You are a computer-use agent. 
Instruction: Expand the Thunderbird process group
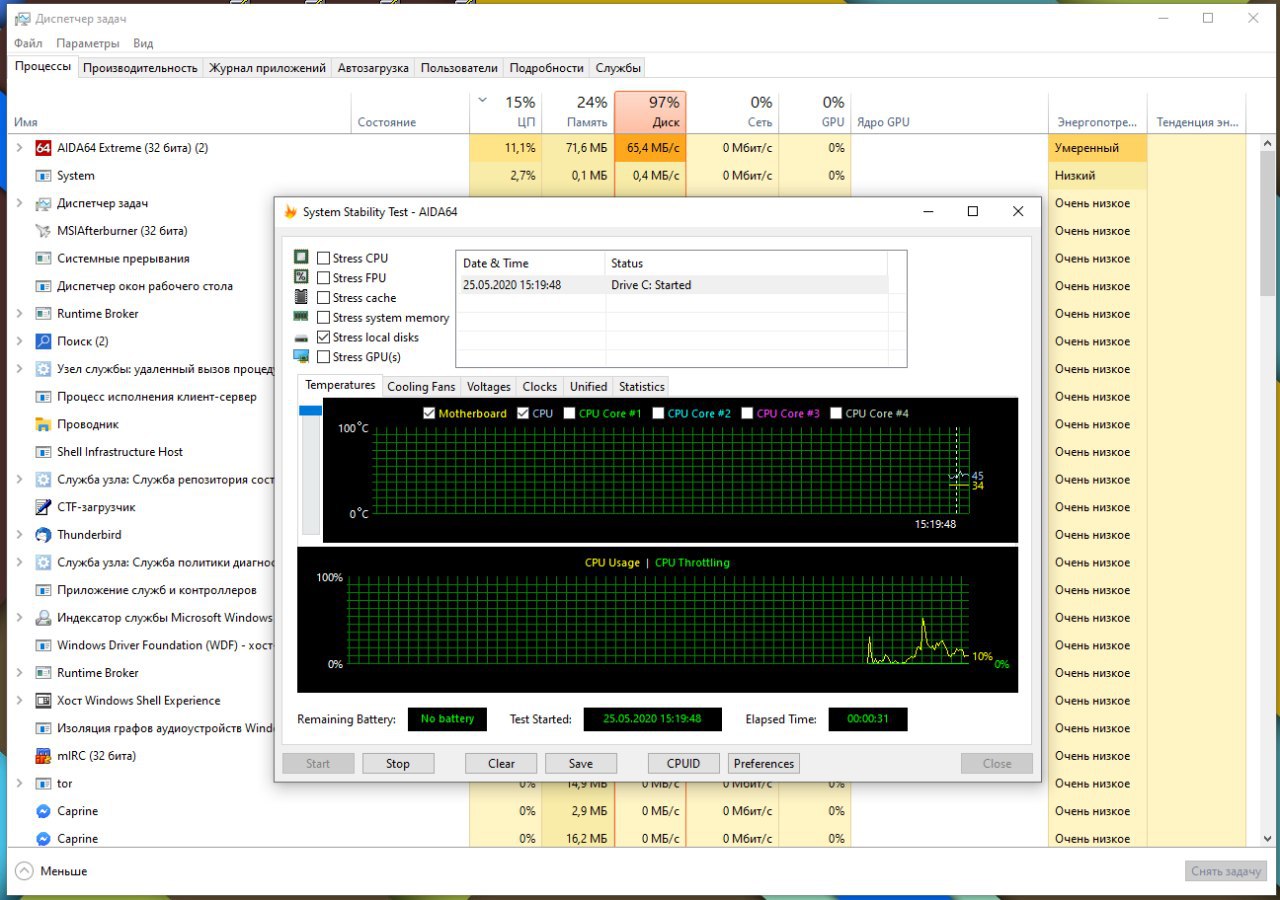(19, 535)
